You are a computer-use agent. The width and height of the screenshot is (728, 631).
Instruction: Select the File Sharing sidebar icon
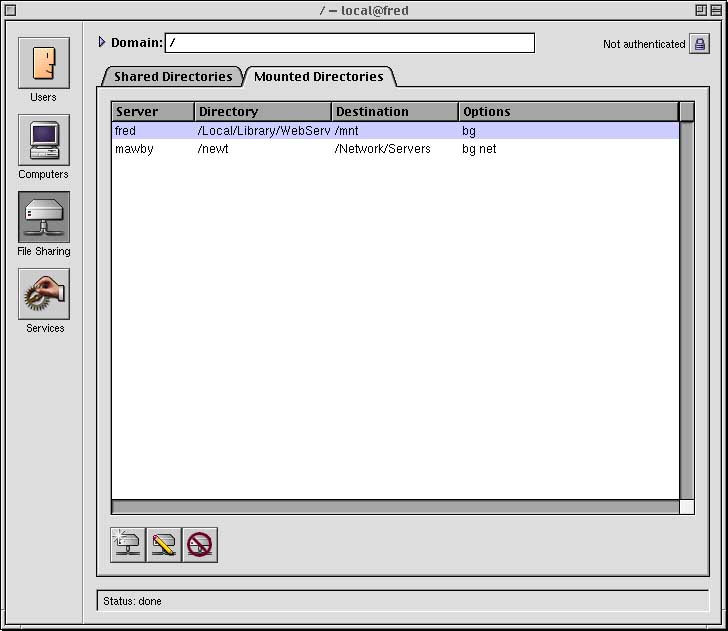(44, 217)
